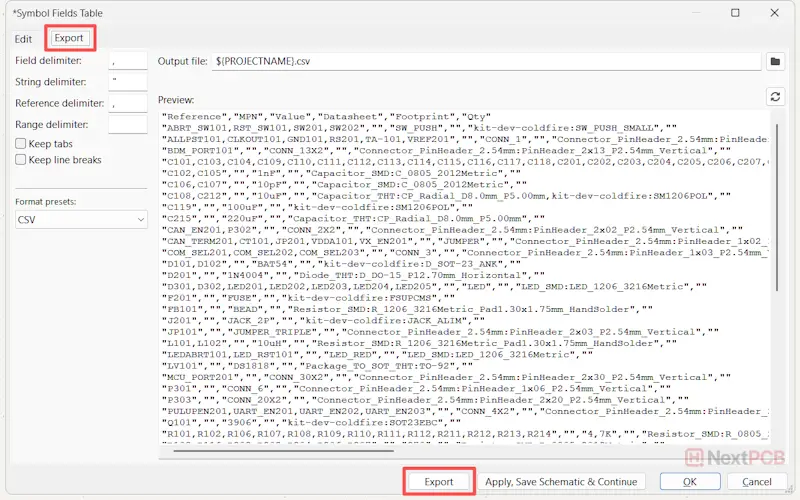The image size is (800, 500).
Task: Click the "C215" 220uF preview line
Action: tap(354, 218)
